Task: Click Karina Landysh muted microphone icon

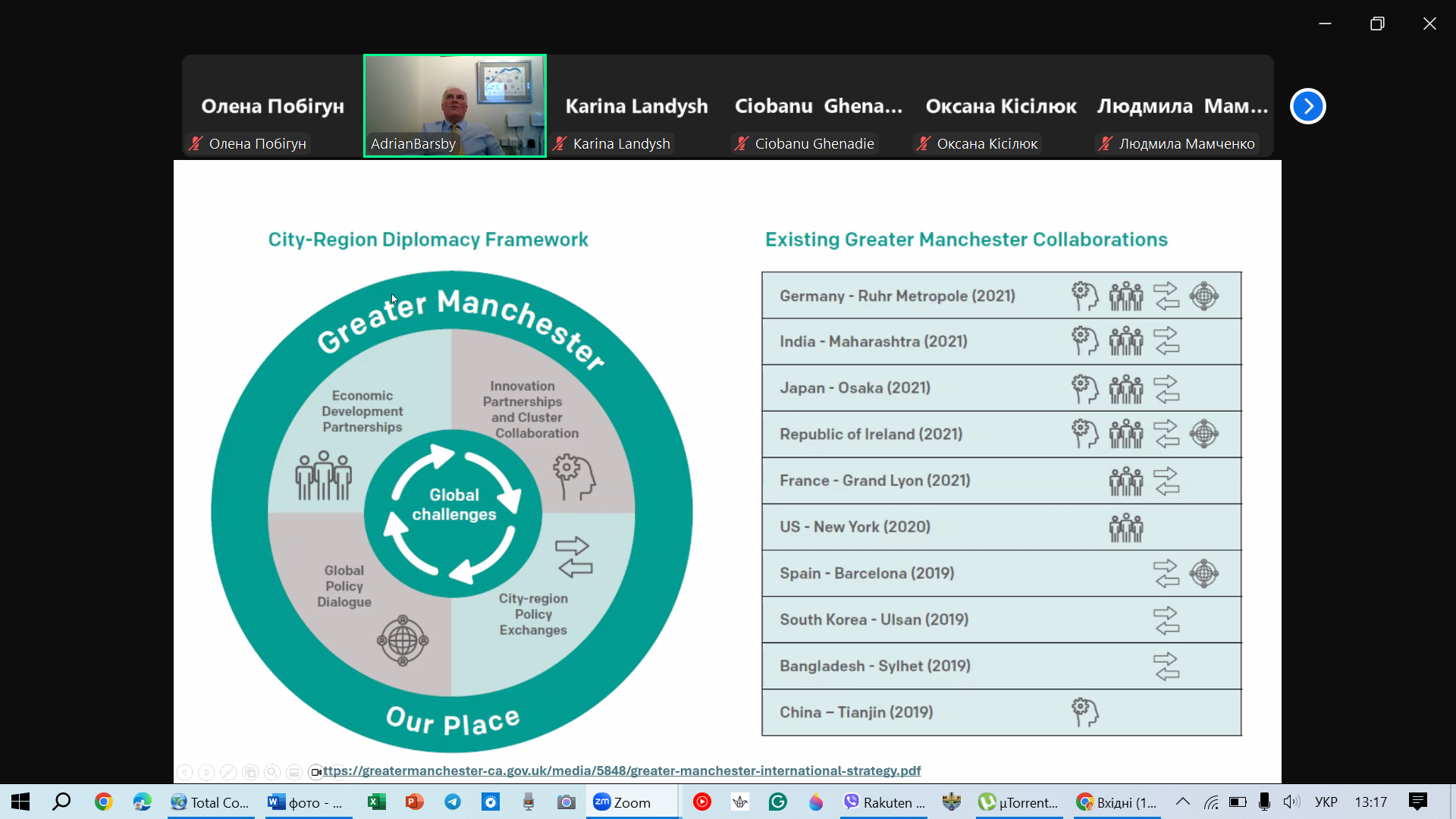Action: (560, 143)
